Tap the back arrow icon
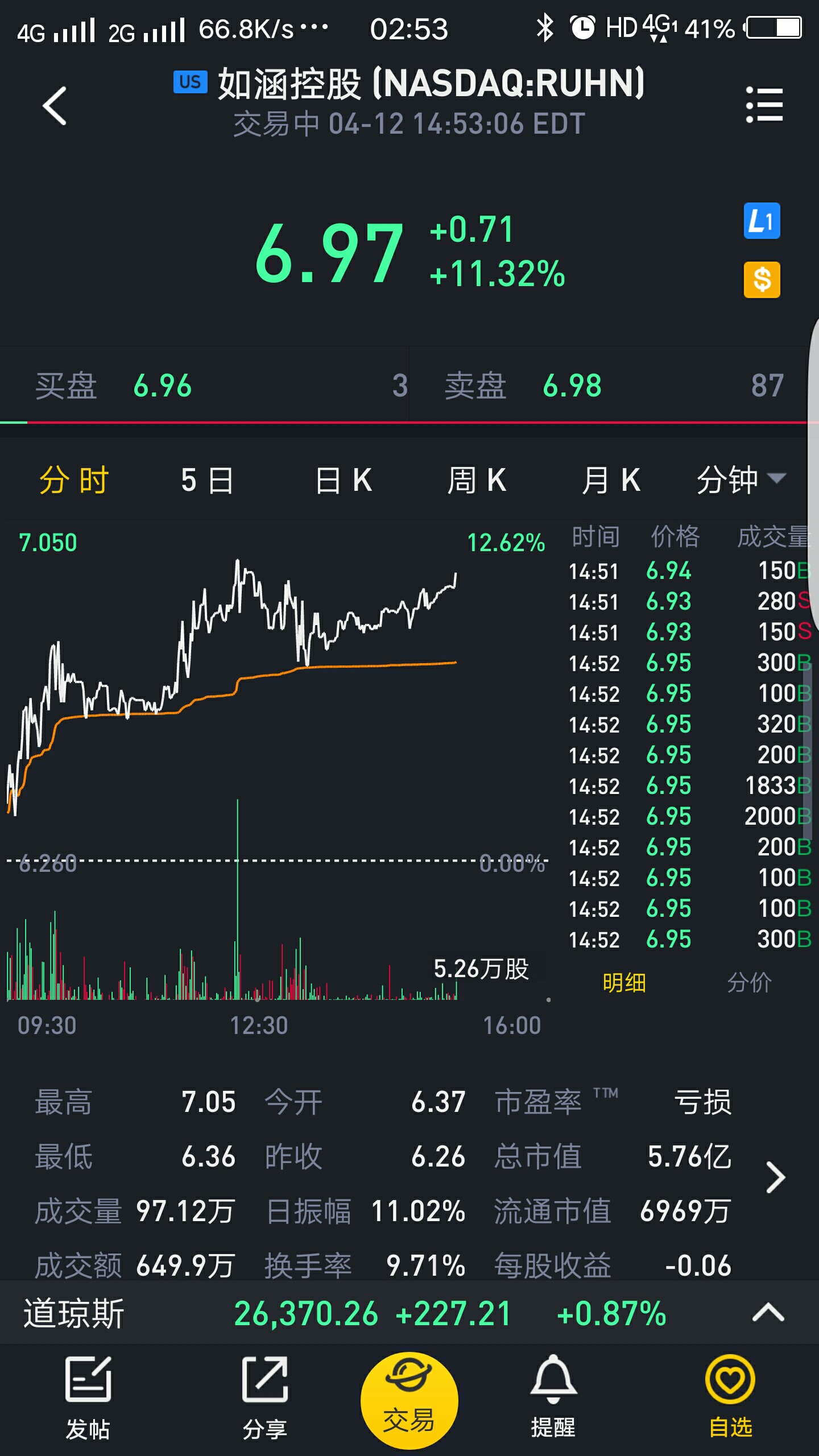Image resolution: width=819 pixels, height=1456 pixels. (55, 106)
